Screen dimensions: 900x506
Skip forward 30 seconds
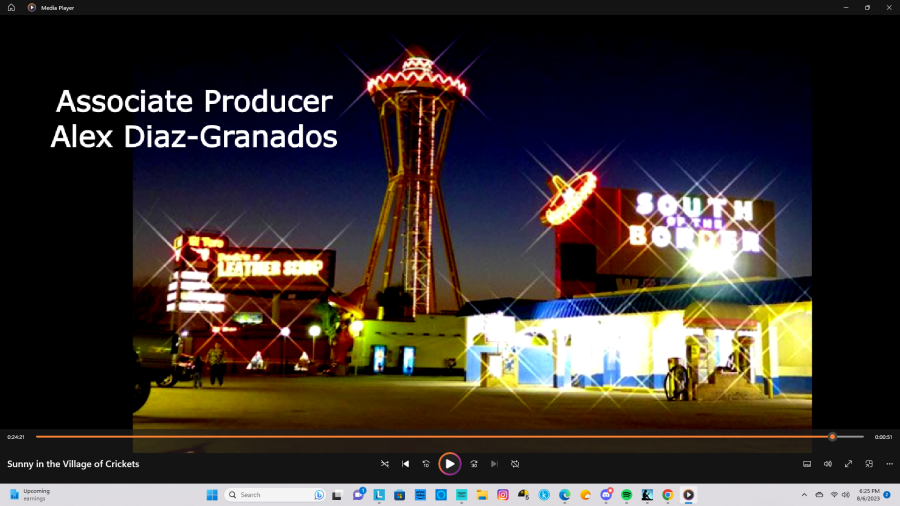(x=473, y=464)
